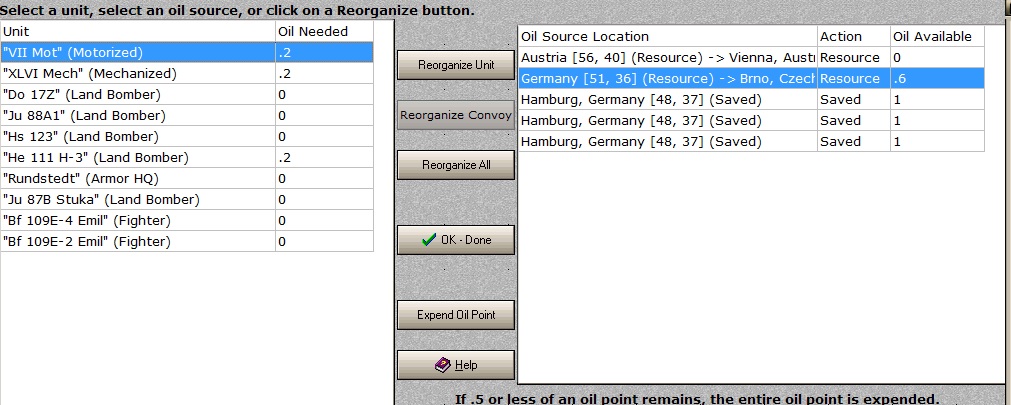
Task: Click the Reorganize Convoy button
Action: pos(456,115)
